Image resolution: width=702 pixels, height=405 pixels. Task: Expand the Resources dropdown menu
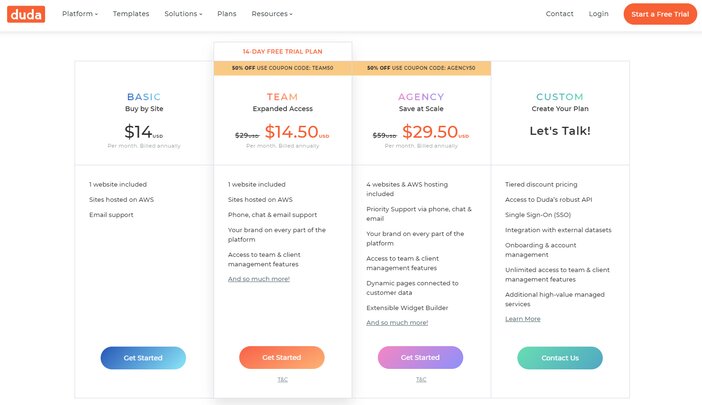[272, 14]
